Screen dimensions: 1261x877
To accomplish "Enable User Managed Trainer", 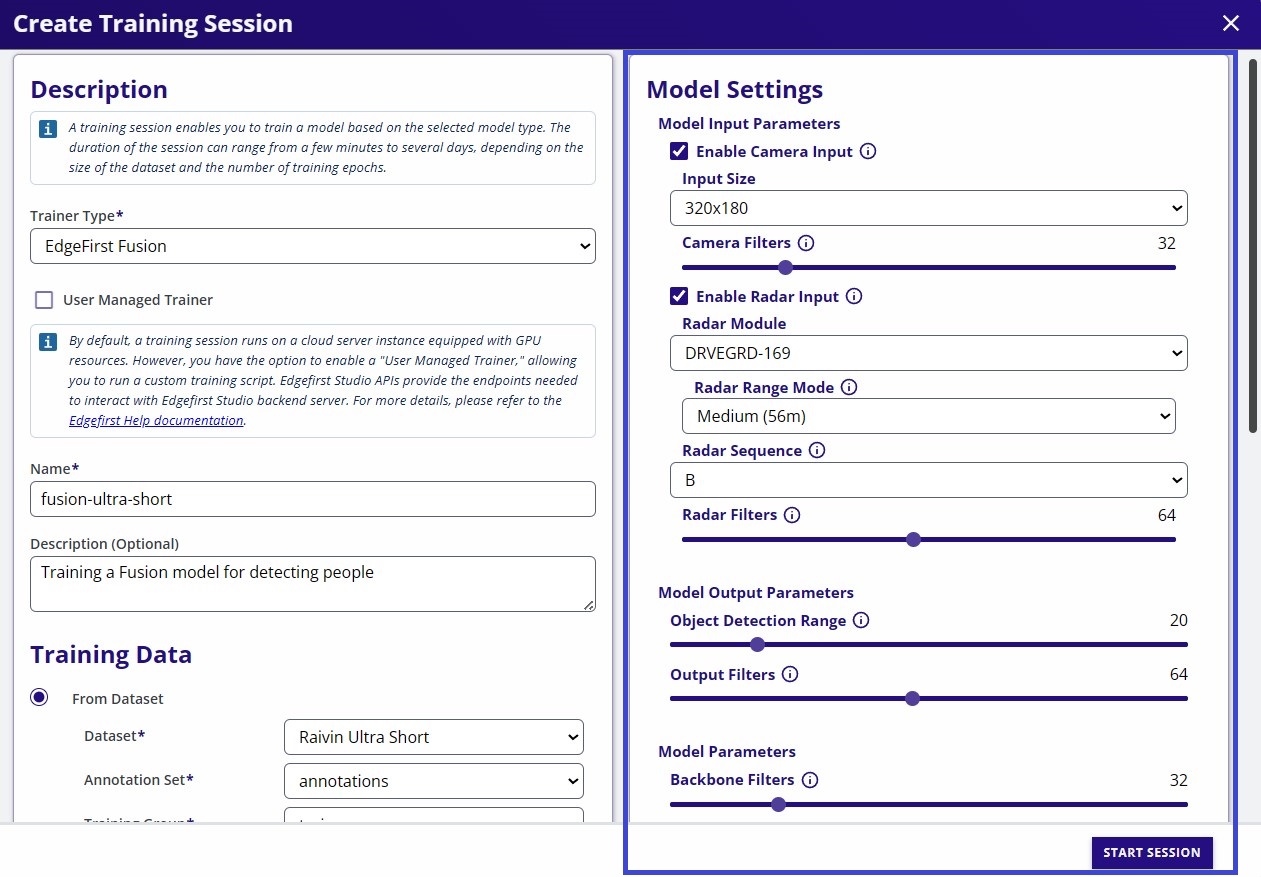I will [x=43, y=299].
